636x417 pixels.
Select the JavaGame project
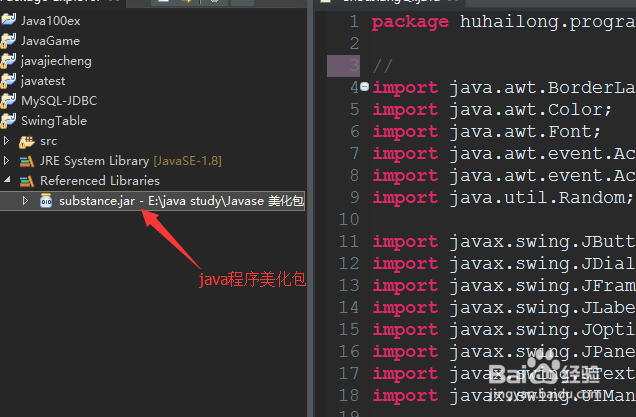click(x=50, y=41)
